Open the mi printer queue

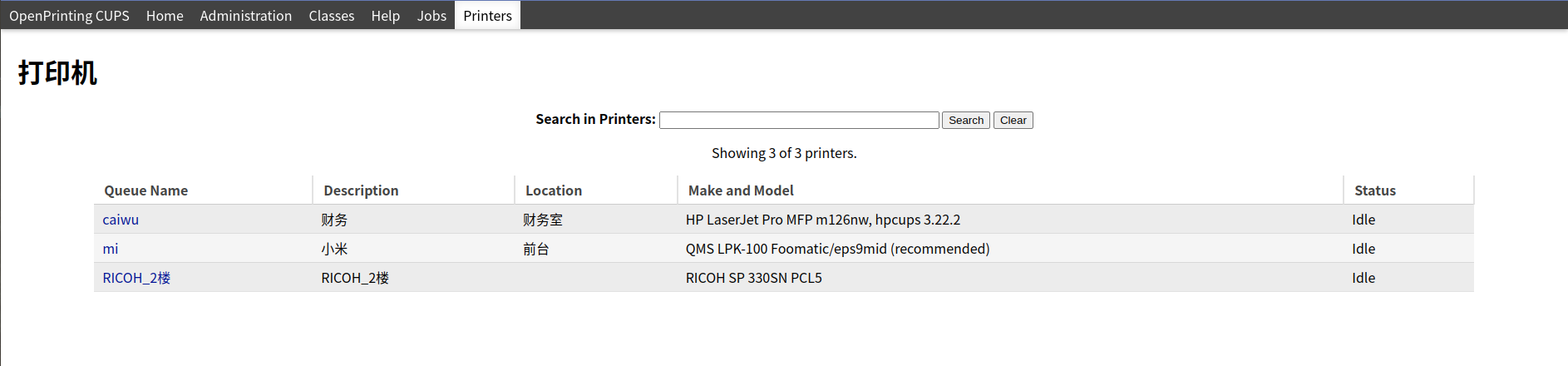111,249
